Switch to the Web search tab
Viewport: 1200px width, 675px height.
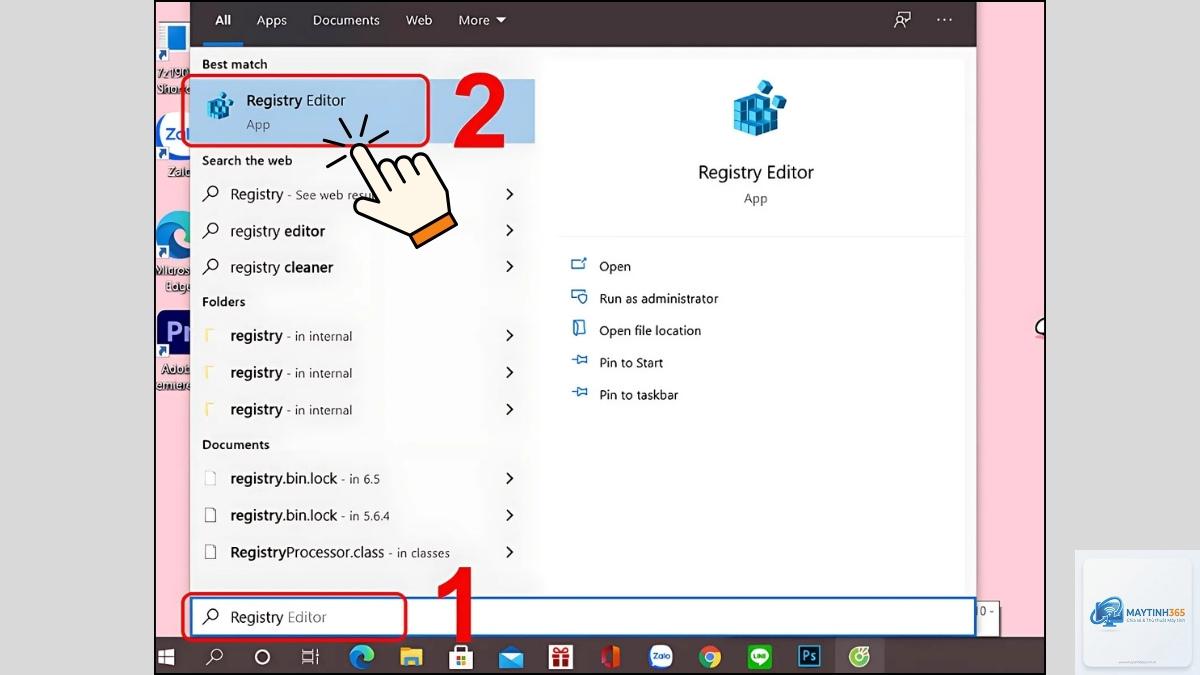coord(419,20)
